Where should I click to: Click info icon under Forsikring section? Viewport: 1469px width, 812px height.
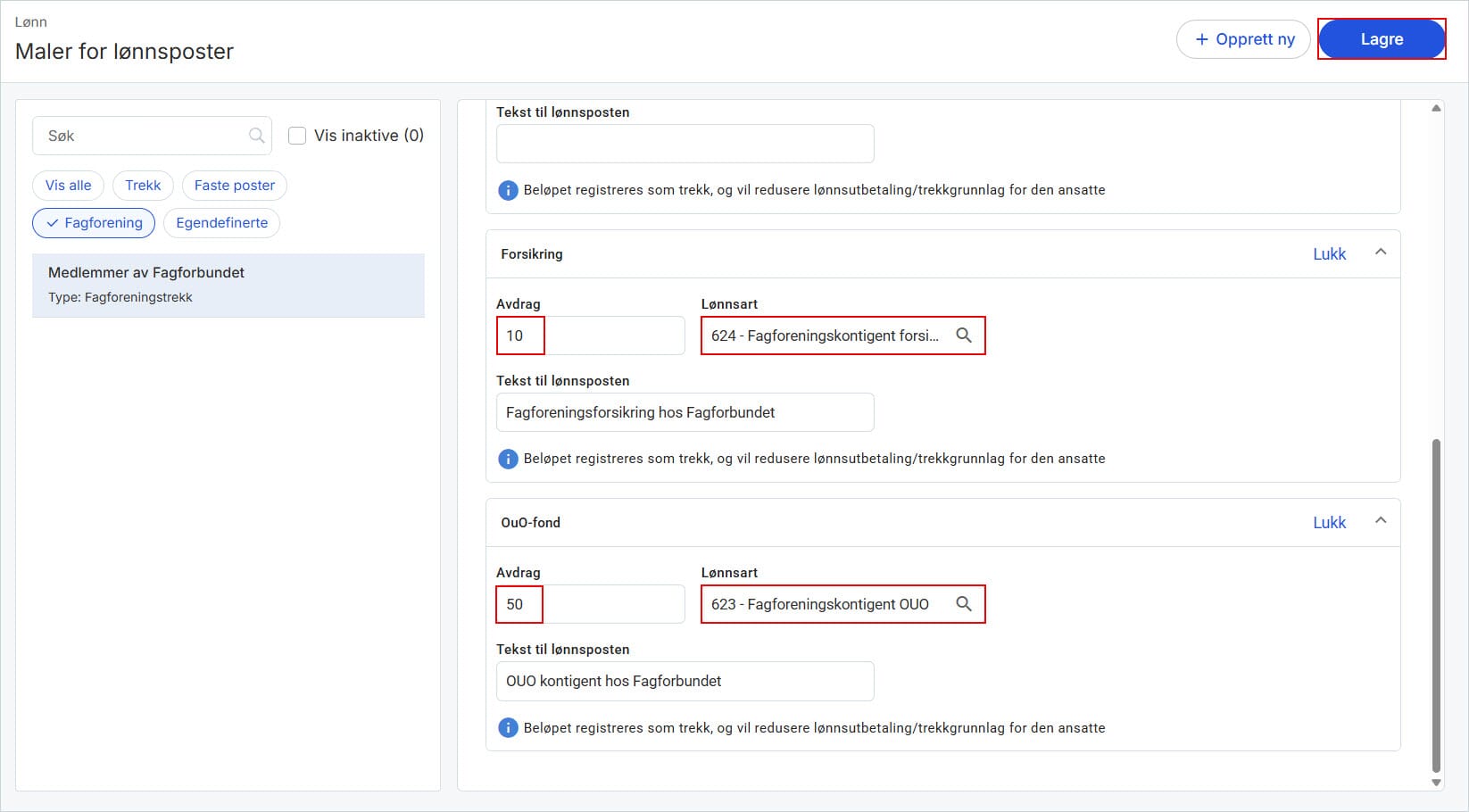coord(508,459)
